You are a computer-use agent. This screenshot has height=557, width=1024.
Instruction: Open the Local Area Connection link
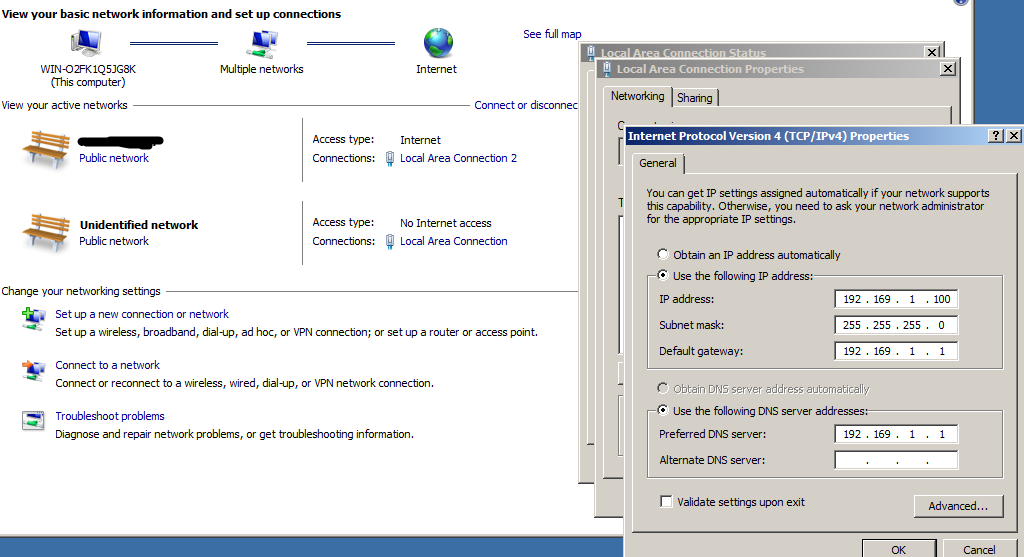coord(453,241)
